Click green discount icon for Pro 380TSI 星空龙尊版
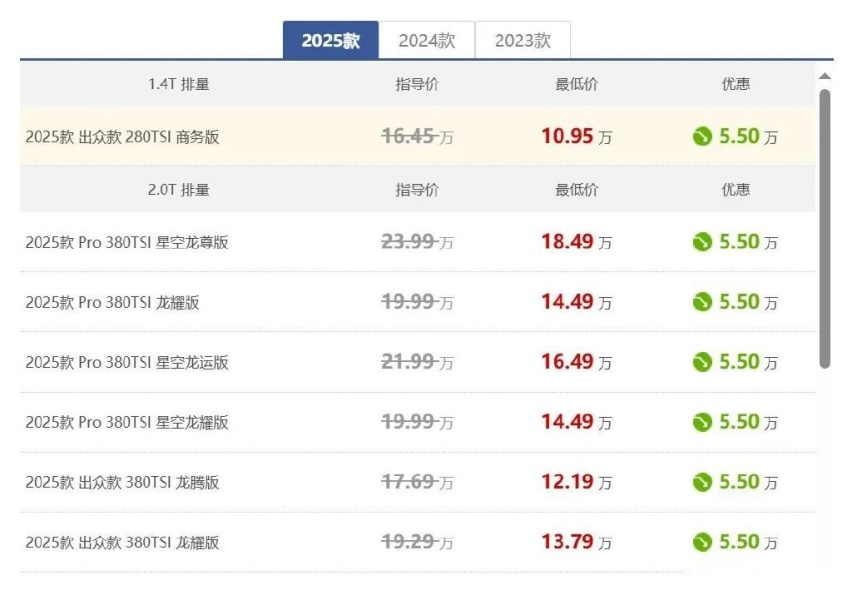 [x=702, y=242]
